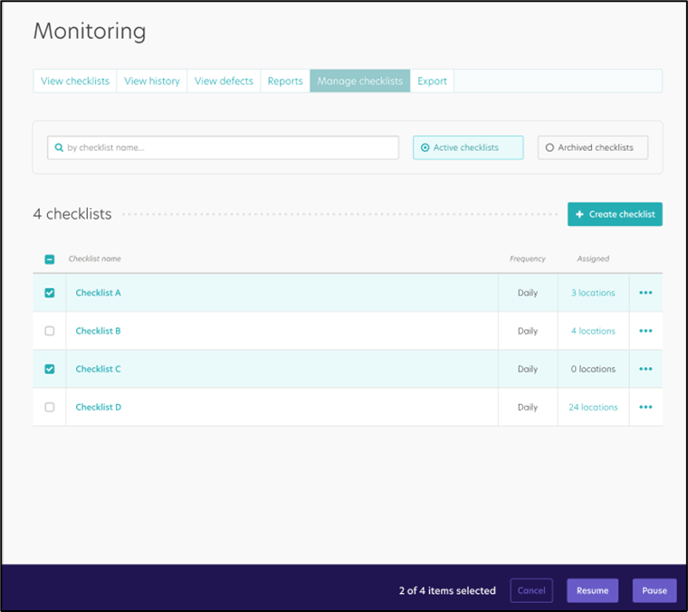The image size is (688, 612).
Task: Open the three-dot menu for Checklist D
Action: pyautogui.click(x=645, y=407)
